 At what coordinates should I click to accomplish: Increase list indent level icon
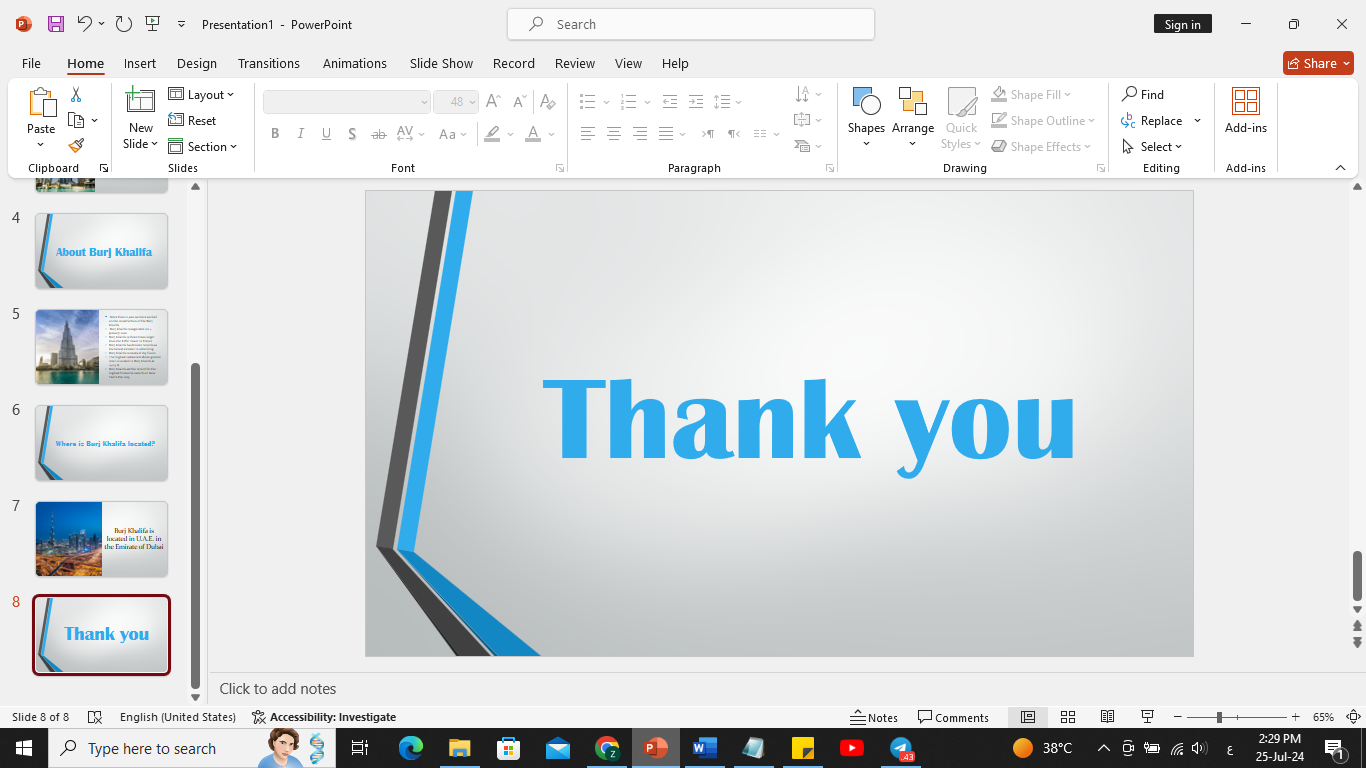coord(695,102)
